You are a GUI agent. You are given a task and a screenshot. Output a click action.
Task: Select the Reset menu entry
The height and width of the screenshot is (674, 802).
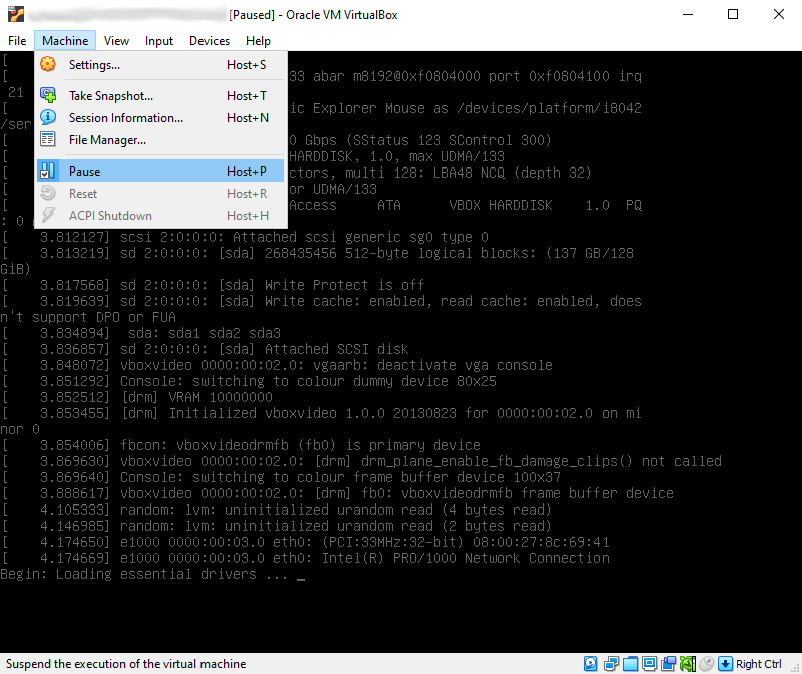pyautogui.click(x=160, y=193)
